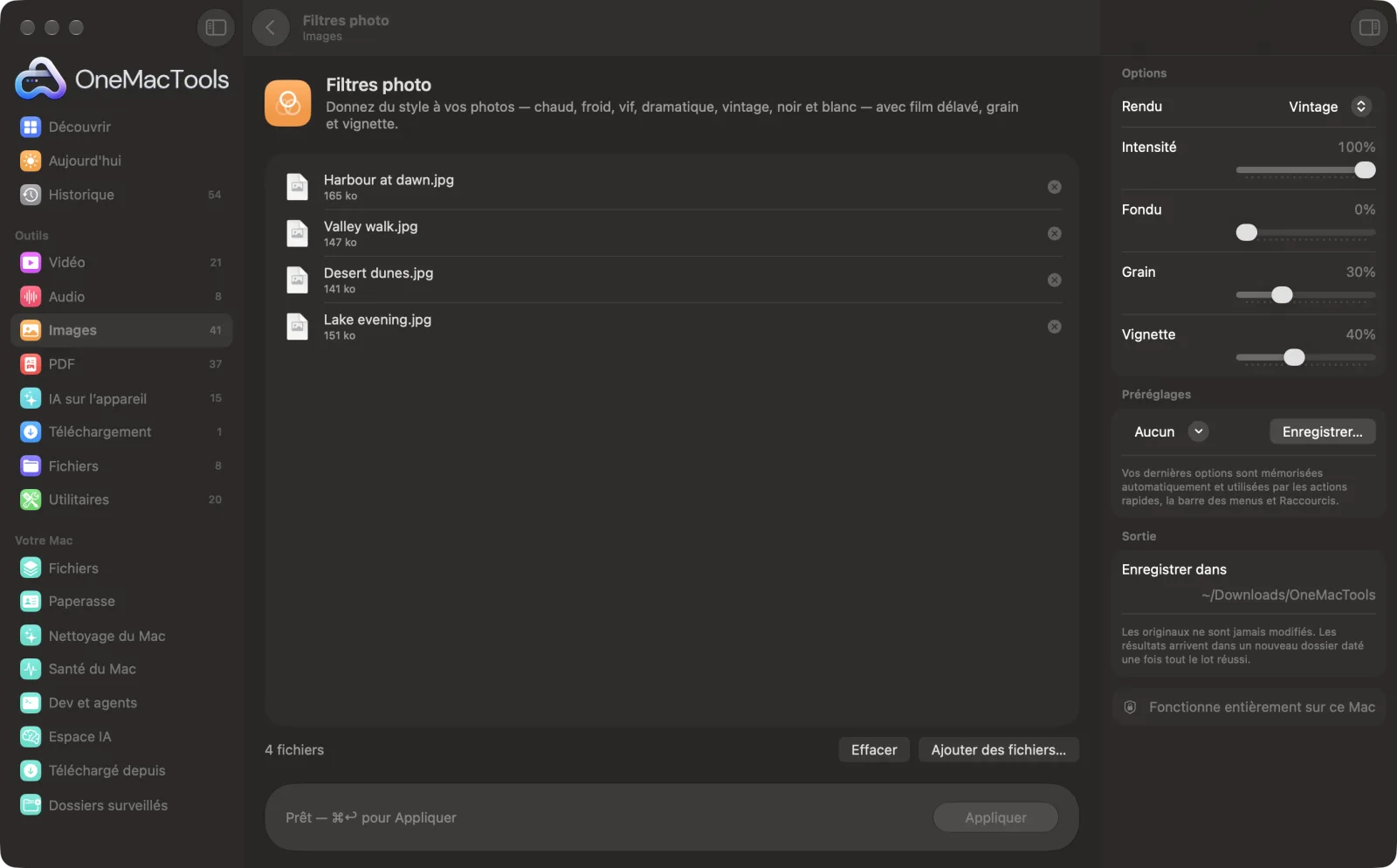Select the Vidéo tools category

coord(121,262)
